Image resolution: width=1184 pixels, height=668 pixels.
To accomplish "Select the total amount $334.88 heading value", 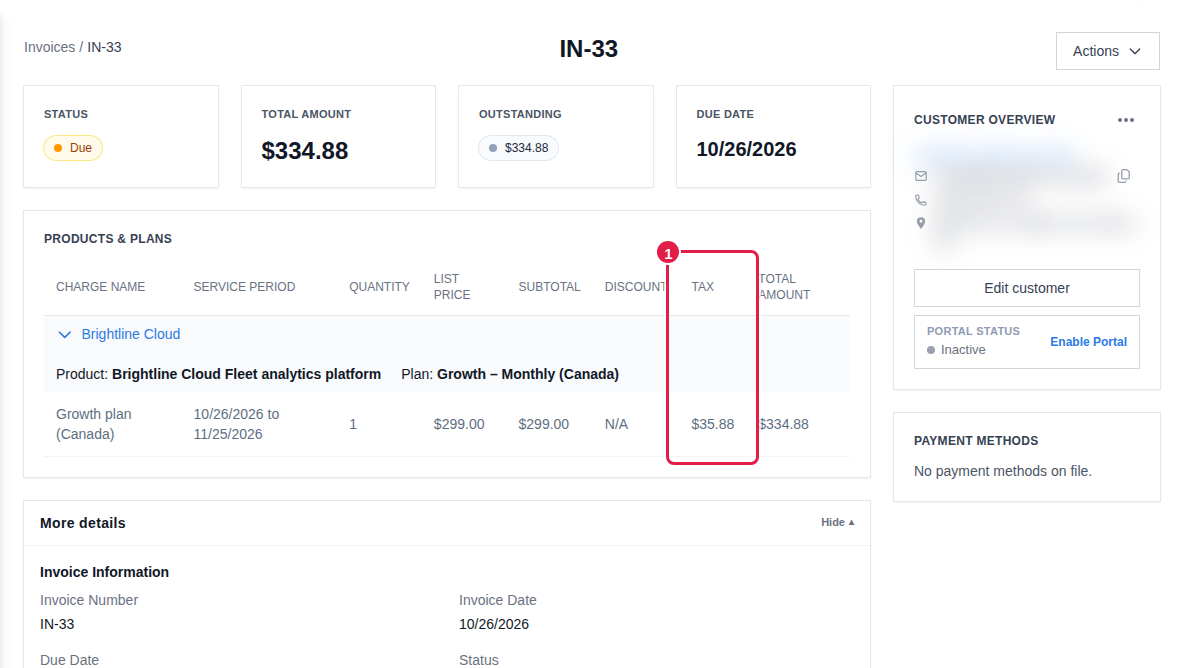I will tap(305, 151).
